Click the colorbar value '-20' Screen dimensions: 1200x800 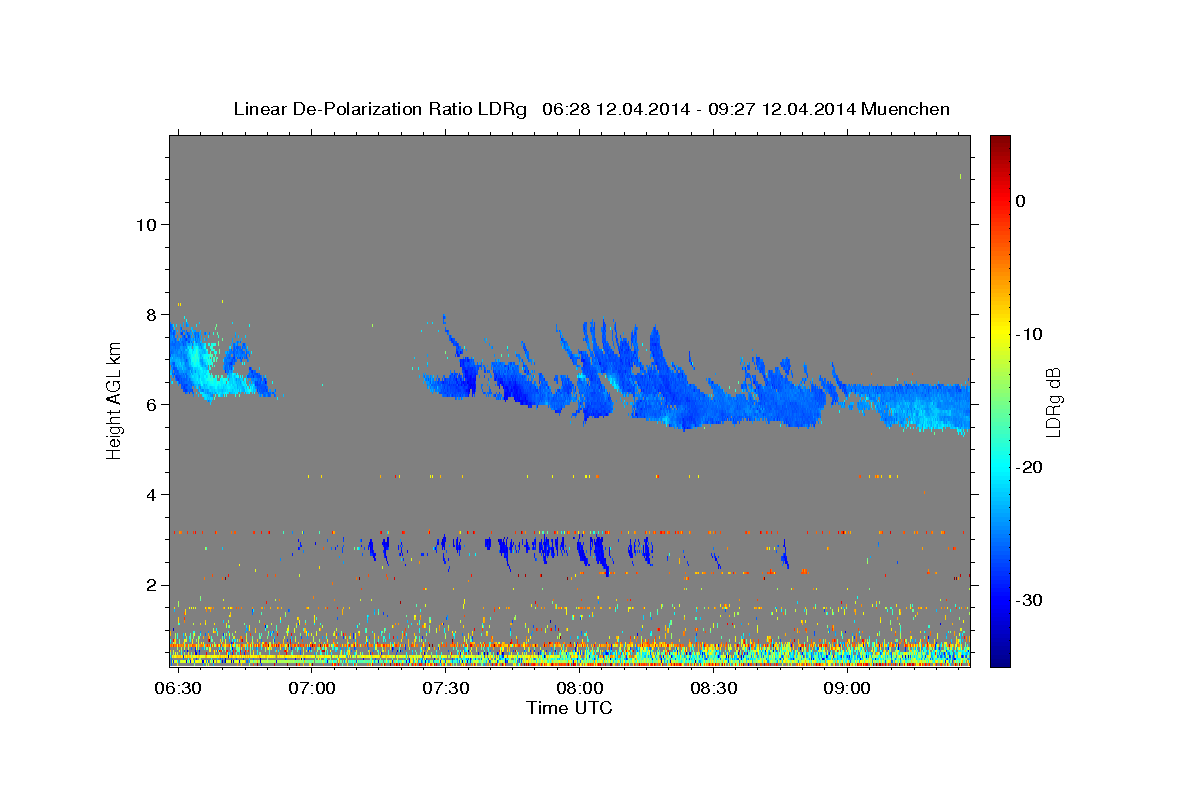coord(1029,467)
